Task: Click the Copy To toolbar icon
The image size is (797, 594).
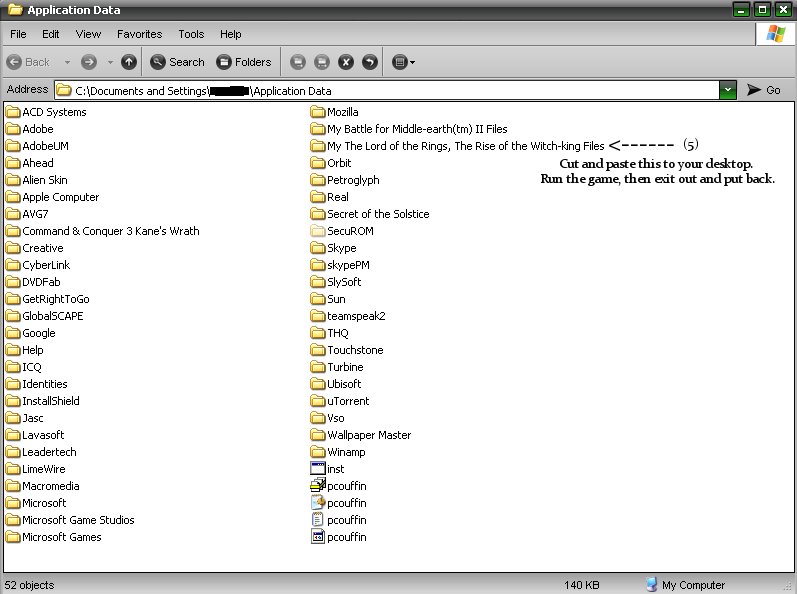Action: coord(322,62)
